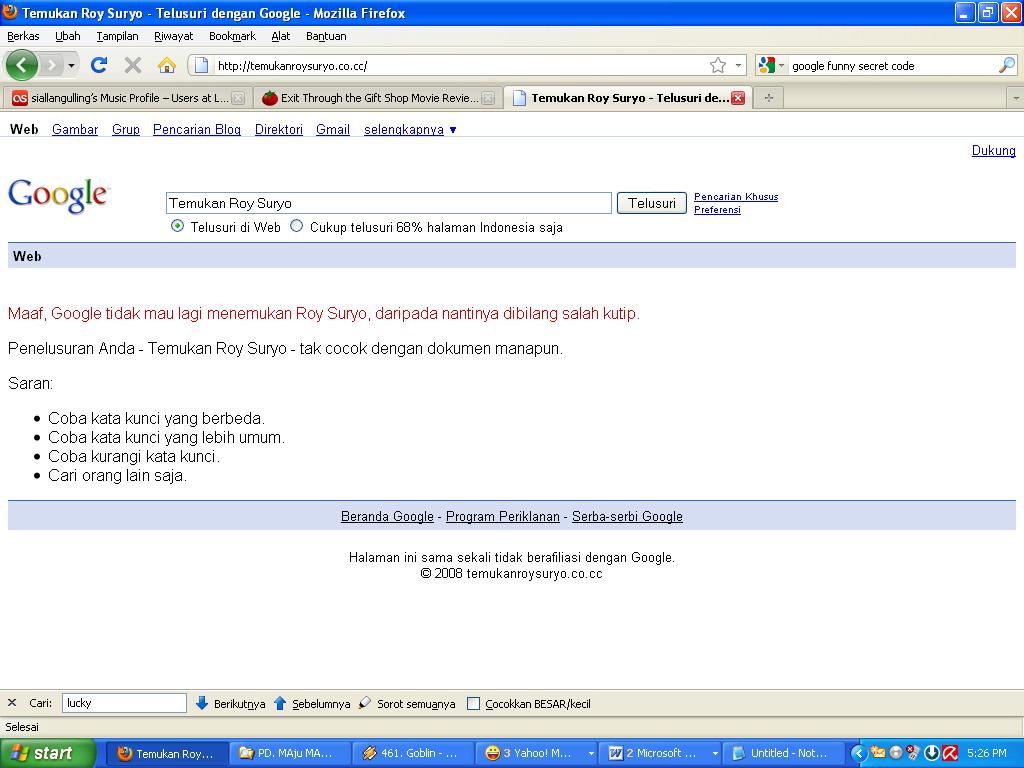The width and height of the screenshot is (1024, 768).
Task: Open a new tab with the plus button
Action: 769,98
